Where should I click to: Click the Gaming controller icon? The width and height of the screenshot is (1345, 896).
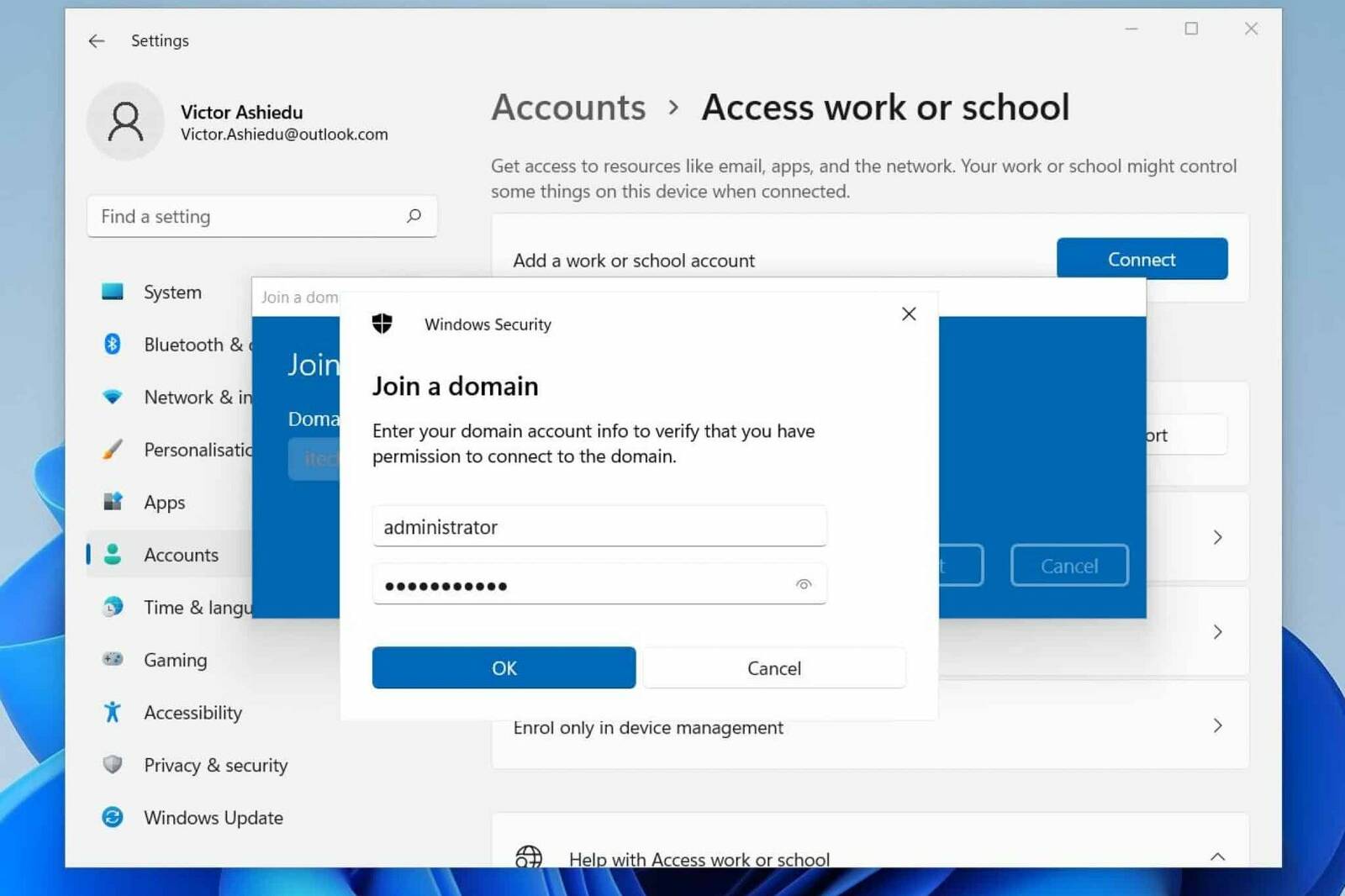pos(112,660)
